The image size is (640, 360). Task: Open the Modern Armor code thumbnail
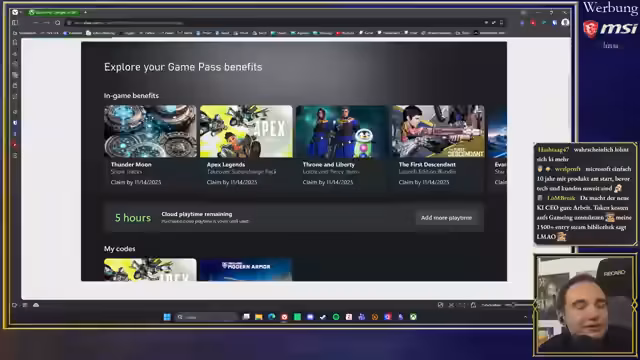(x=246, y=269)
